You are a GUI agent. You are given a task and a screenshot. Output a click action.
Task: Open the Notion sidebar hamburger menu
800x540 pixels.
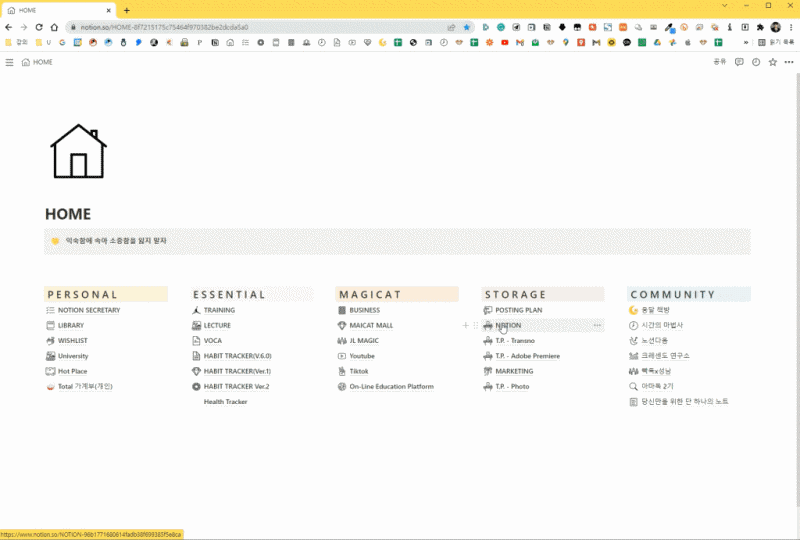(9, 62)
